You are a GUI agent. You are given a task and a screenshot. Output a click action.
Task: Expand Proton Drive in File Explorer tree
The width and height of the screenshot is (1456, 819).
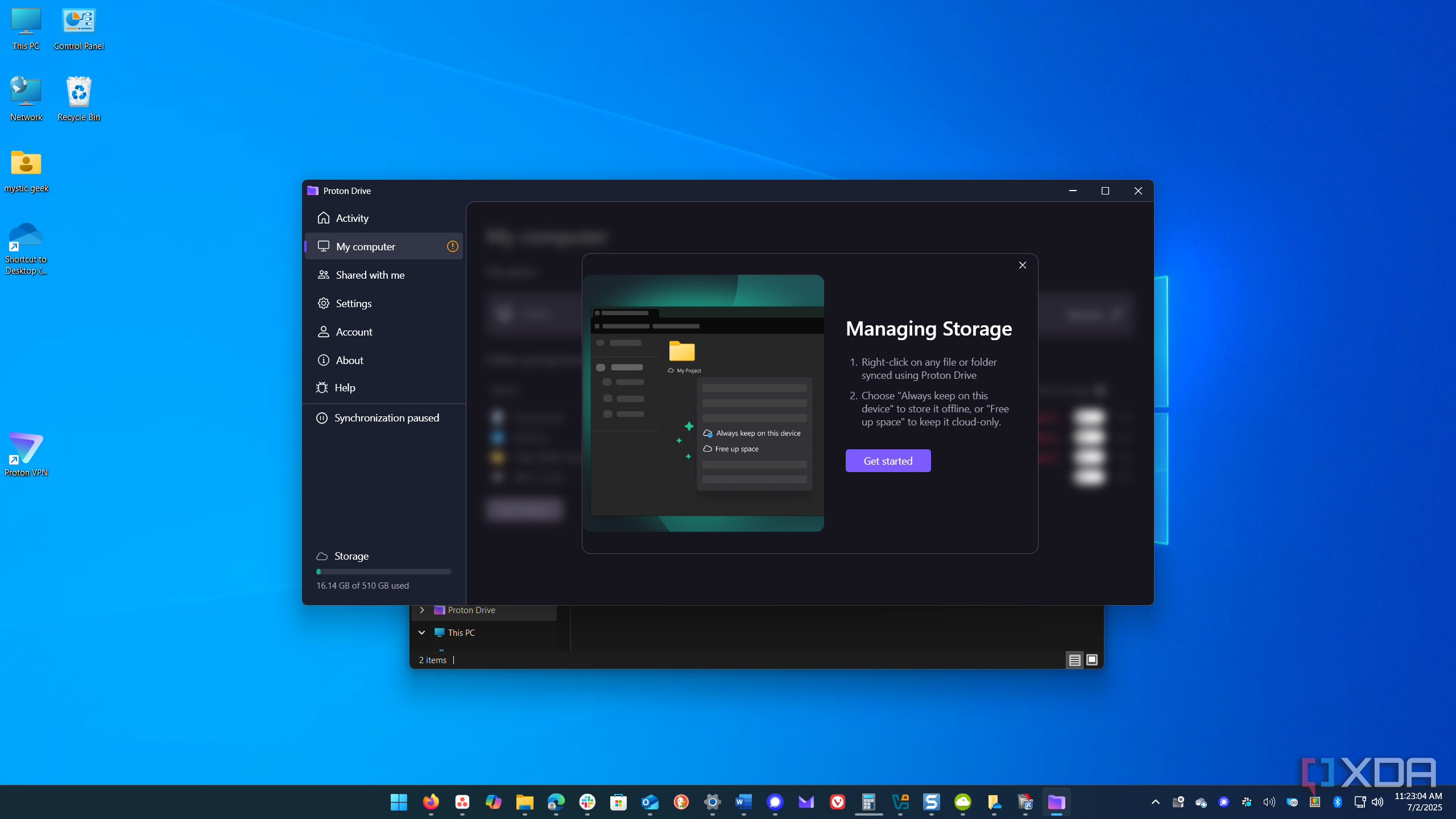[422, 610]
